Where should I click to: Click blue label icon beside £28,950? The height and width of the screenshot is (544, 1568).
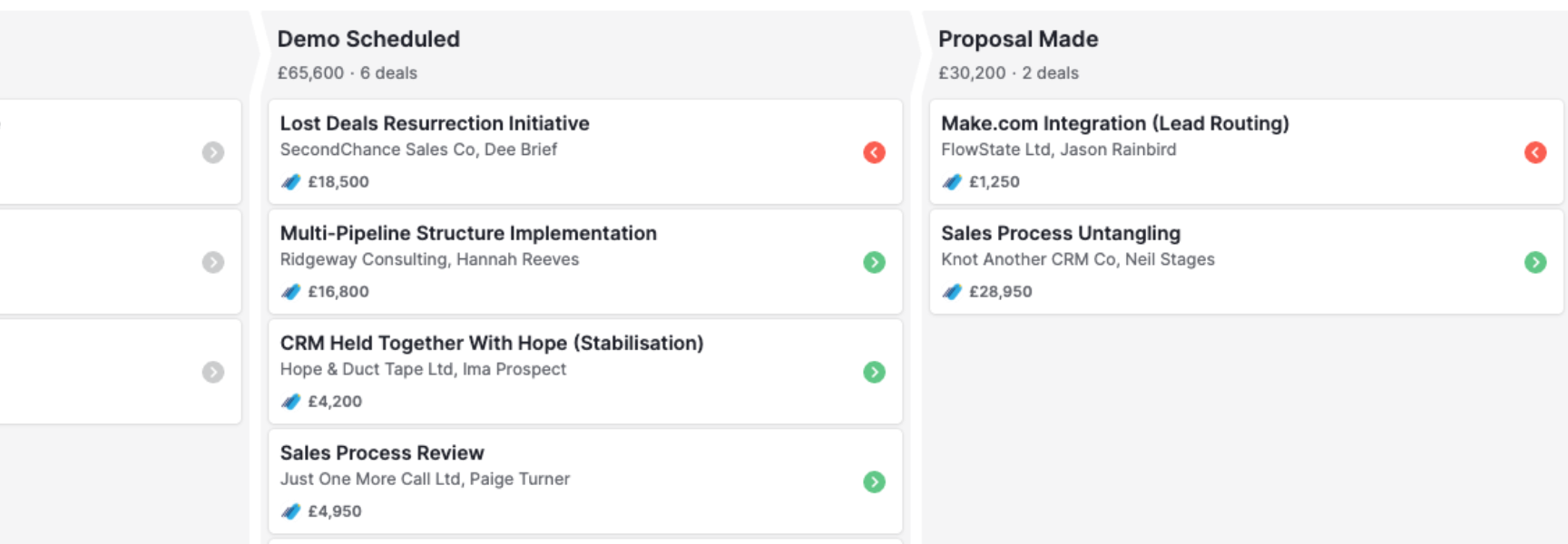coord(952,292)
